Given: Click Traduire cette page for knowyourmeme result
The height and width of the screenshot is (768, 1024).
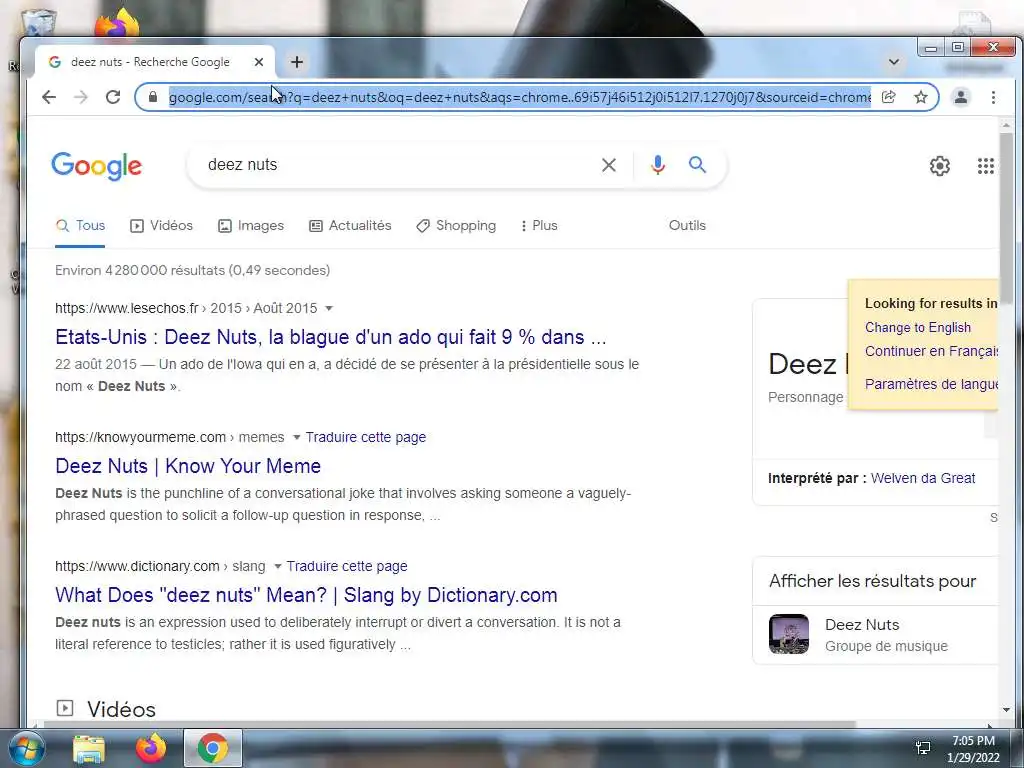Looking at the screenshot, I should point(366,437).
